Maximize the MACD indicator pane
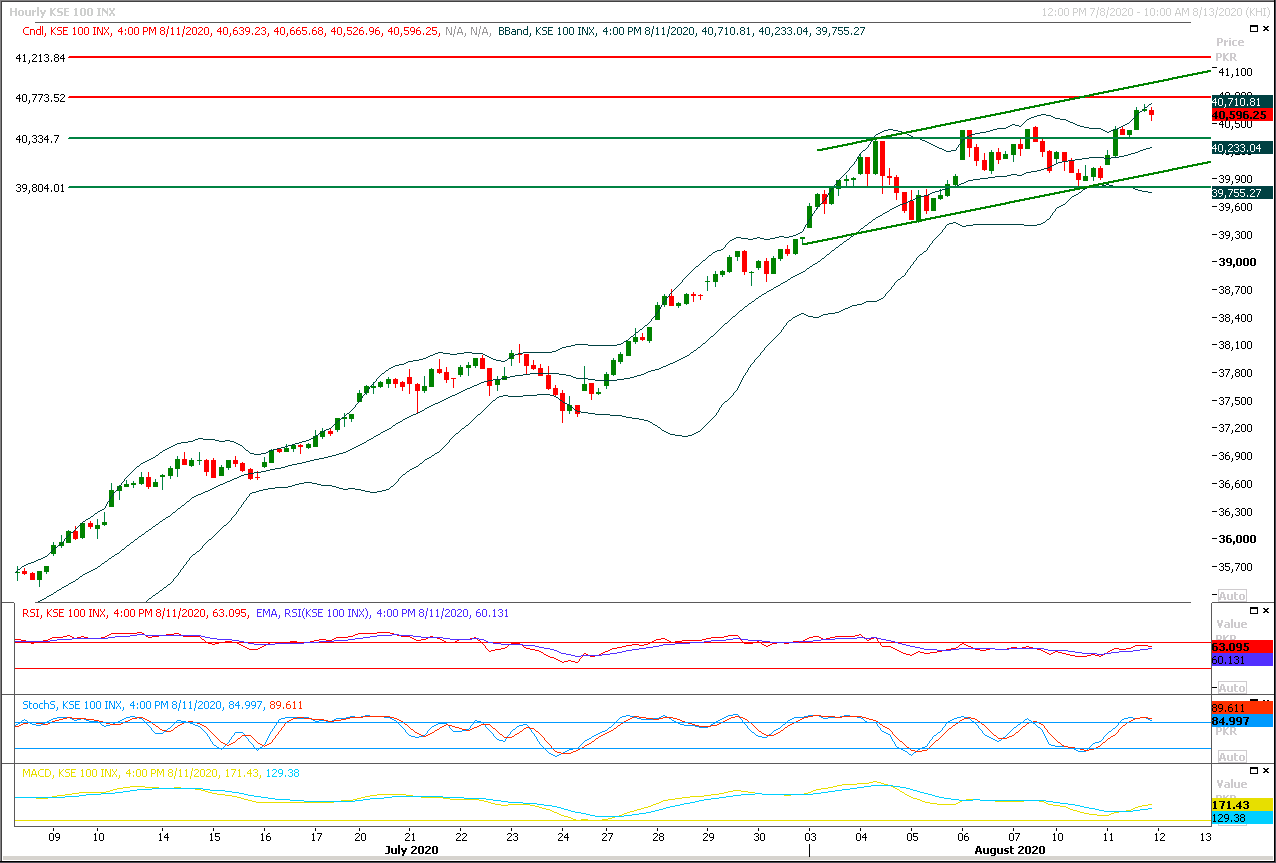1276x863 pixels. (1255, 771)
